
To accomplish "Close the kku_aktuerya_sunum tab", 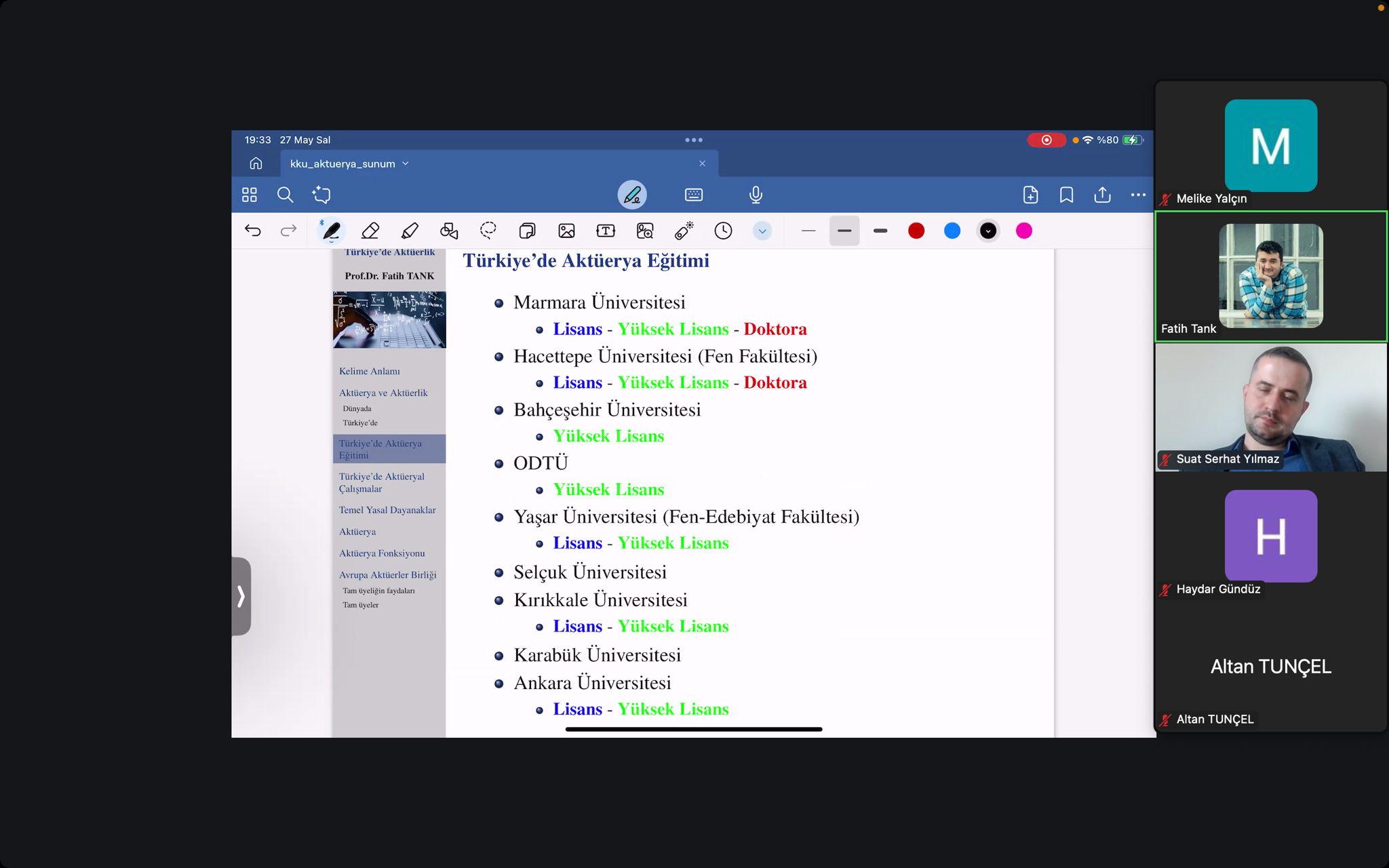I will (702, 163).
